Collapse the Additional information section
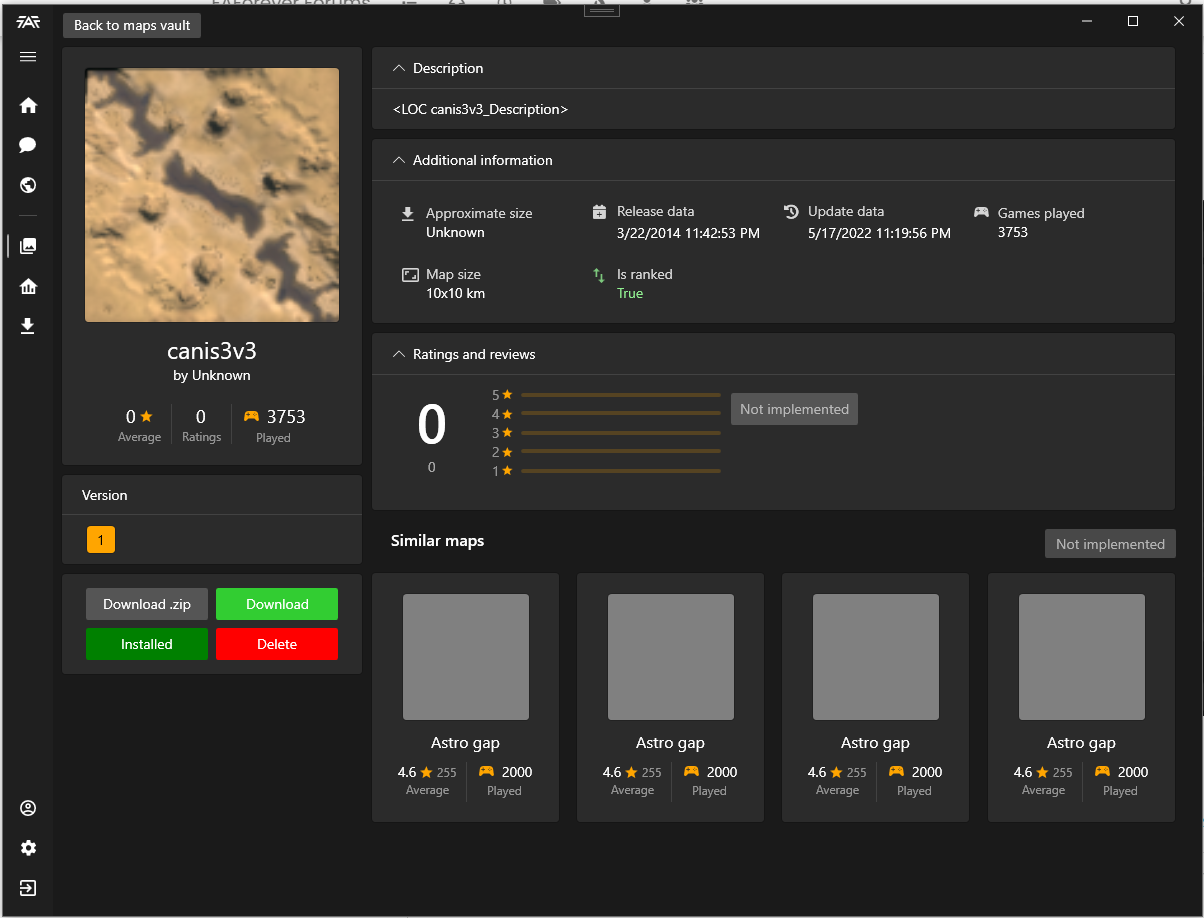 (400, 160)
